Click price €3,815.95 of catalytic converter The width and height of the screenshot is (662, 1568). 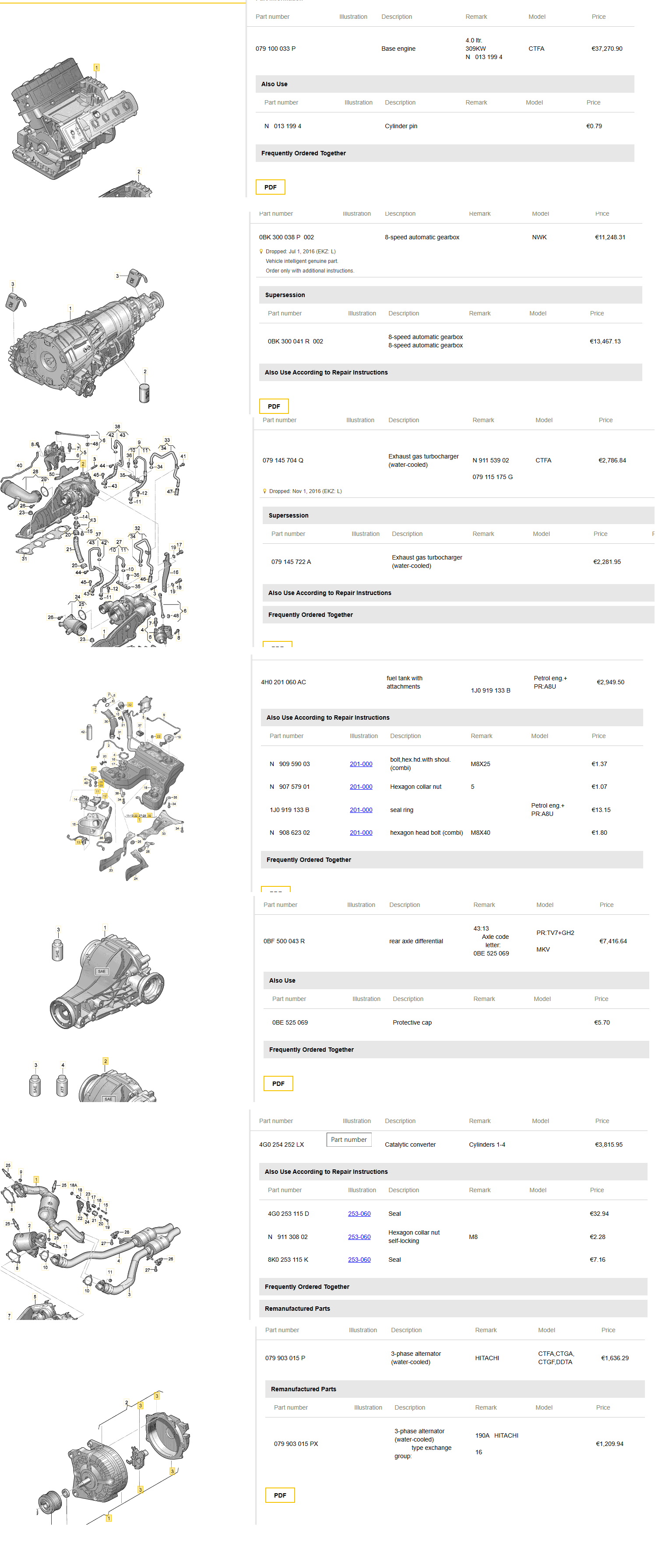[x=609, y=1144]
